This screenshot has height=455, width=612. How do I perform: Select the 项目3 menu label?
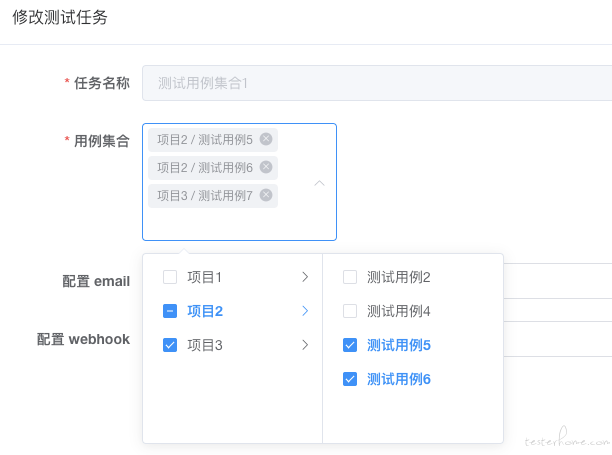205,345
